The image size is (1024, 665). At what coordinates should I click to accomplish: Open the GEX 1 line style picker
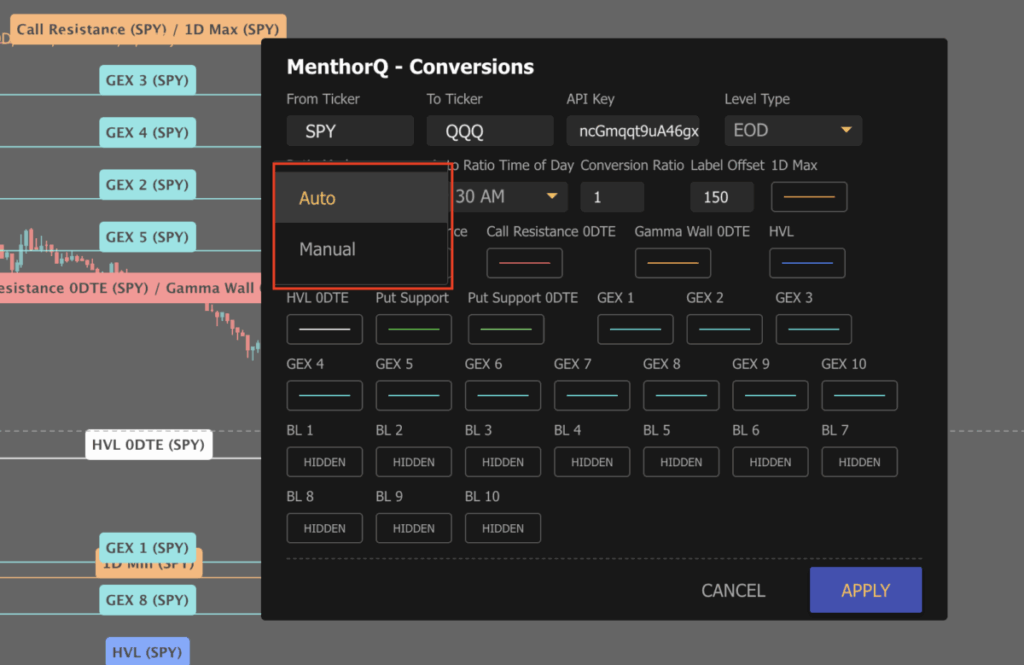click(x=635, y=329)
